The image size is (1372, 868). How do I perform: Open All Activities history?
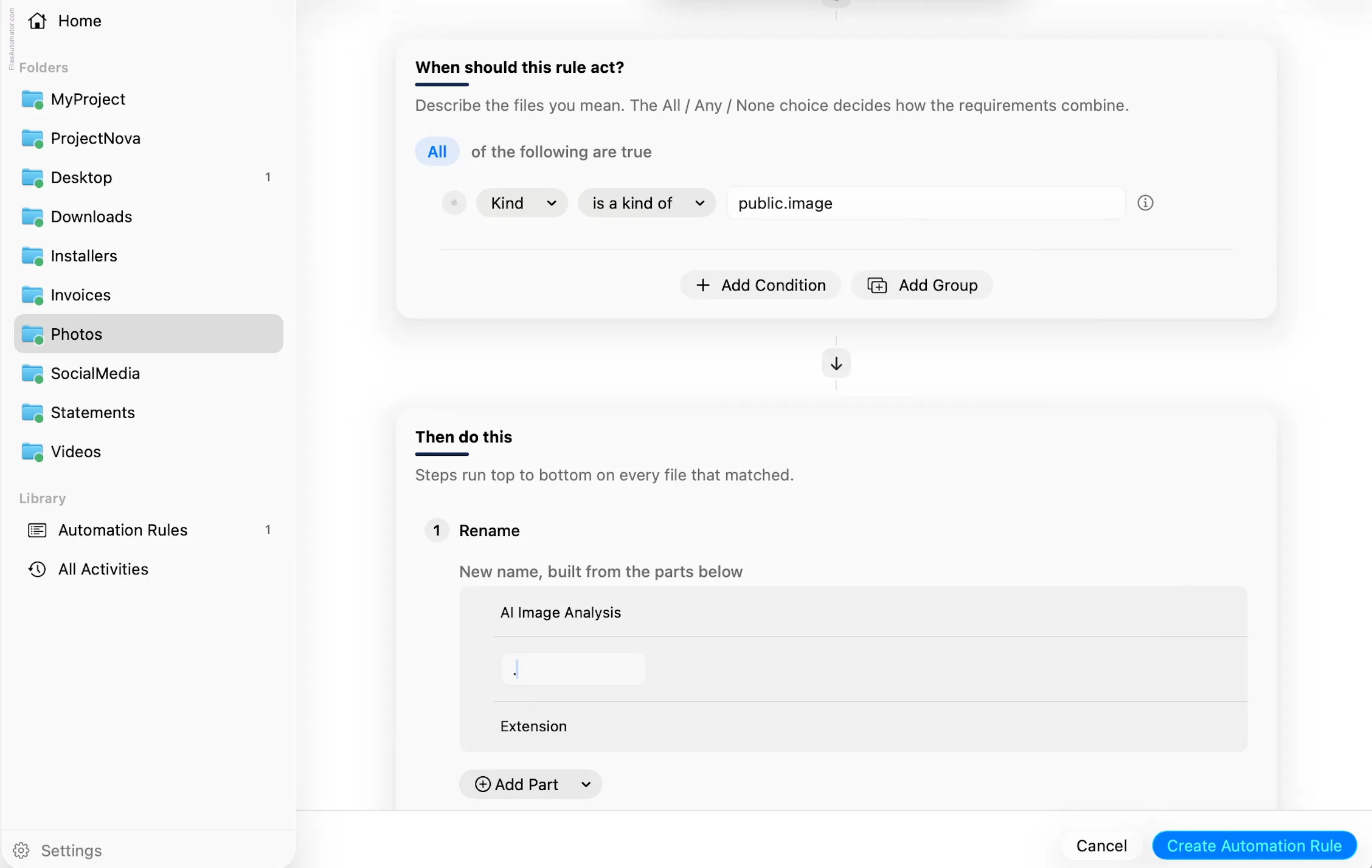[148, 569]
